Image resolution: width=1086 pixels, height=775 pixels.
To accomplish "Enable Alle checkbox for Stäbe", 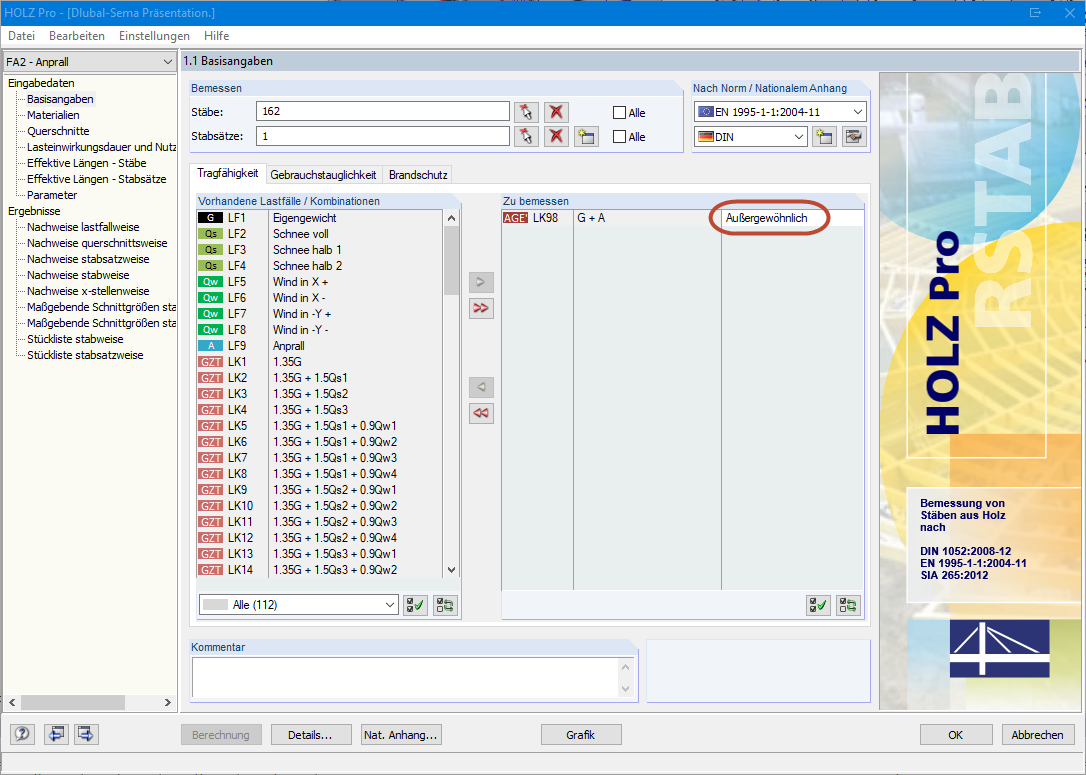I will [x=619, y=113].
